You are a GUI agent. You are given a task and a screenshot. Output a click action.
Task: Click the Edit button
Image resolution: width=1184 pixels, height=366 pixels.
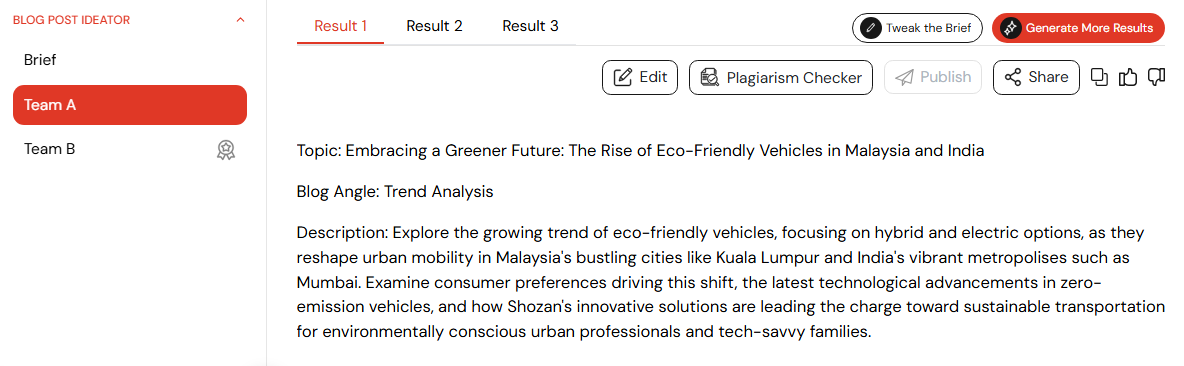[x=640, y=77]
